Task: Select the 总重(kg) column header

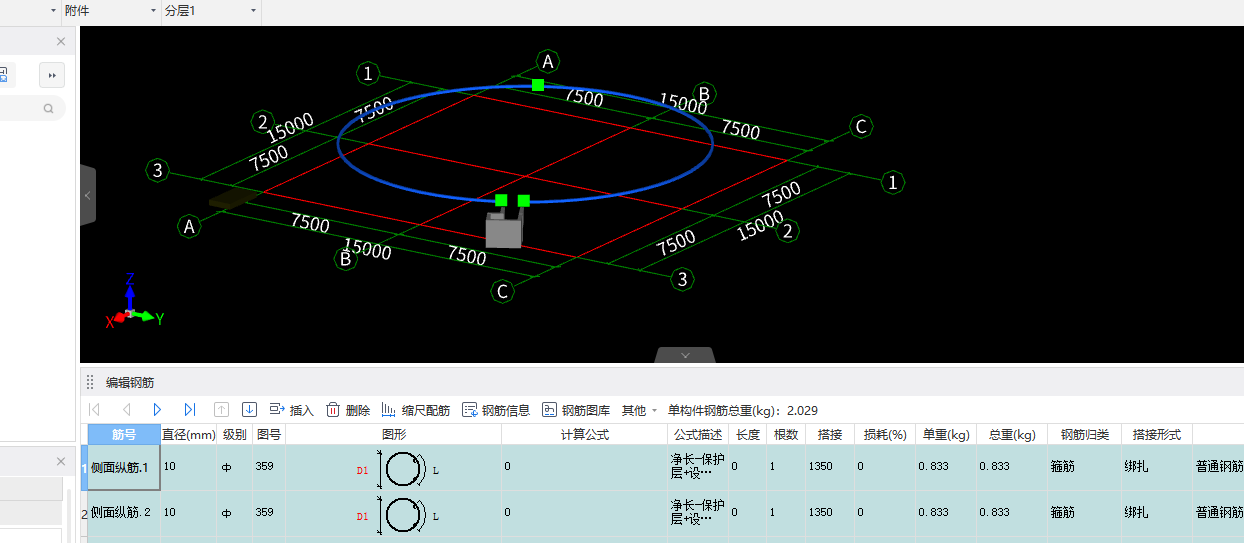Action: click(1012, 434)
